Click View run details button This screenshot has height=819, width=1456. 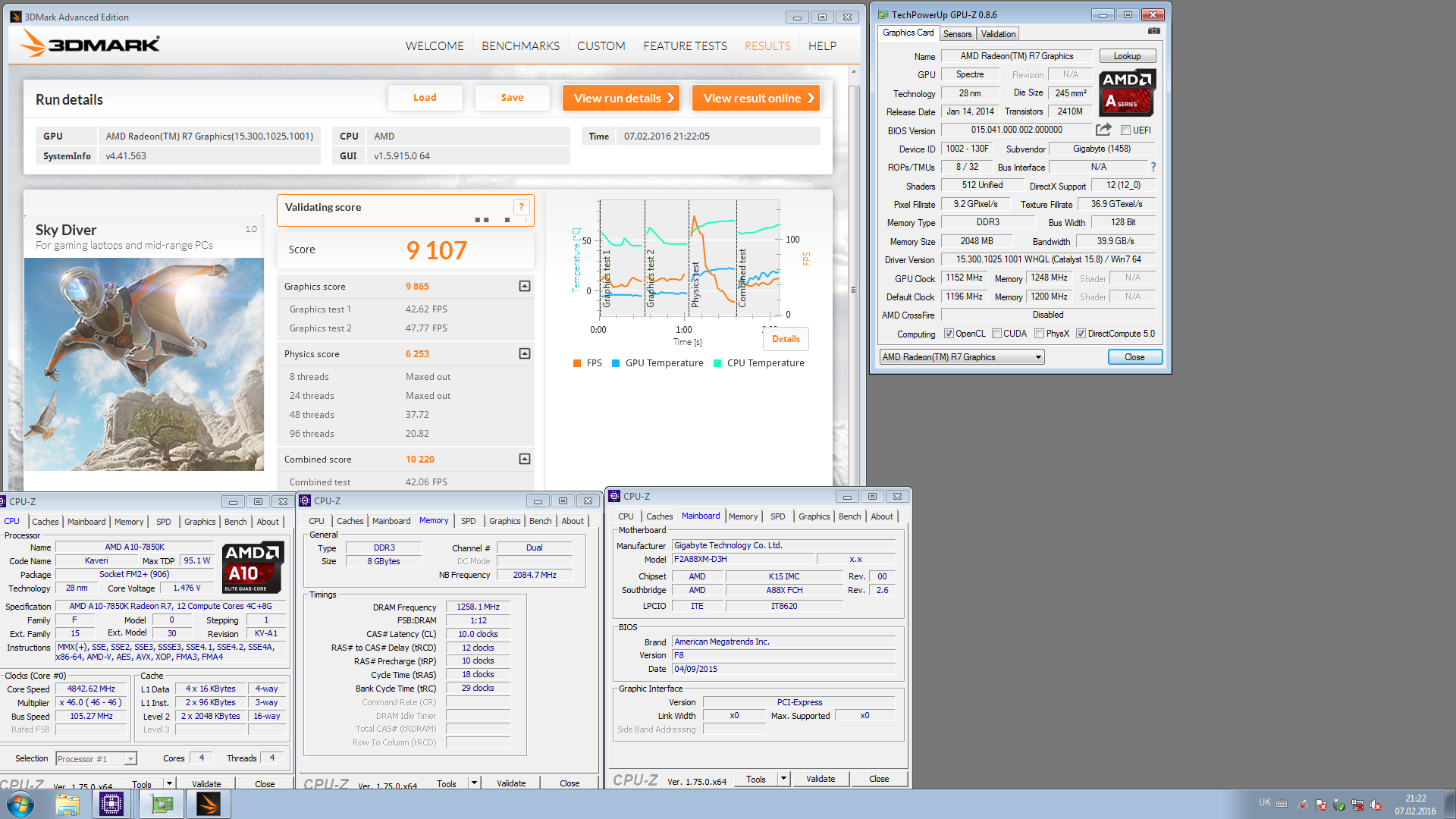(x=621, y=98)
